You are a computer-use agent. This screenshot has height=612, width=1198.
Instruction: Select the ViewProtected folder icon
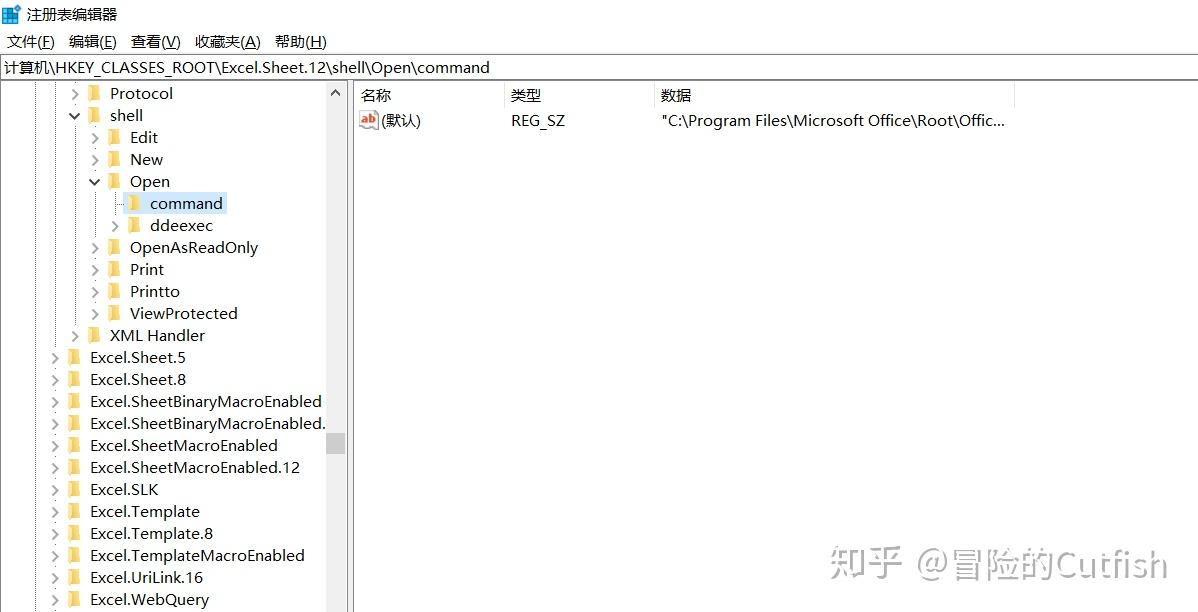115,313
